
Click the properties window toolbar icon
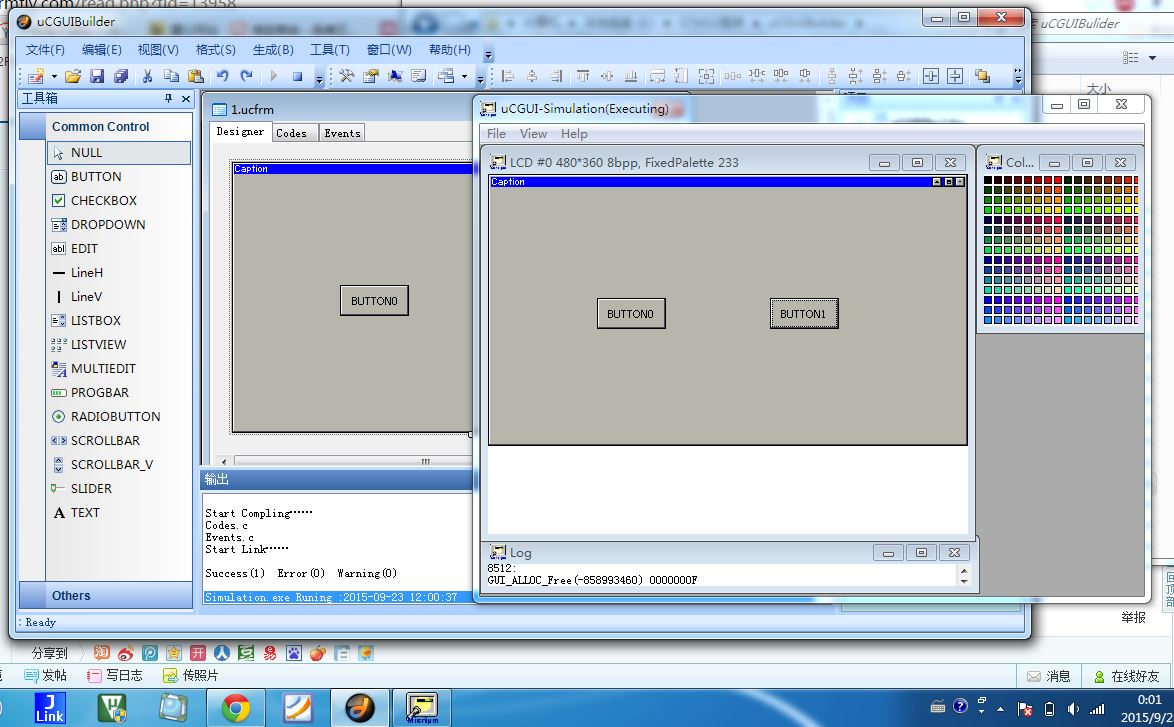[371, 76]
